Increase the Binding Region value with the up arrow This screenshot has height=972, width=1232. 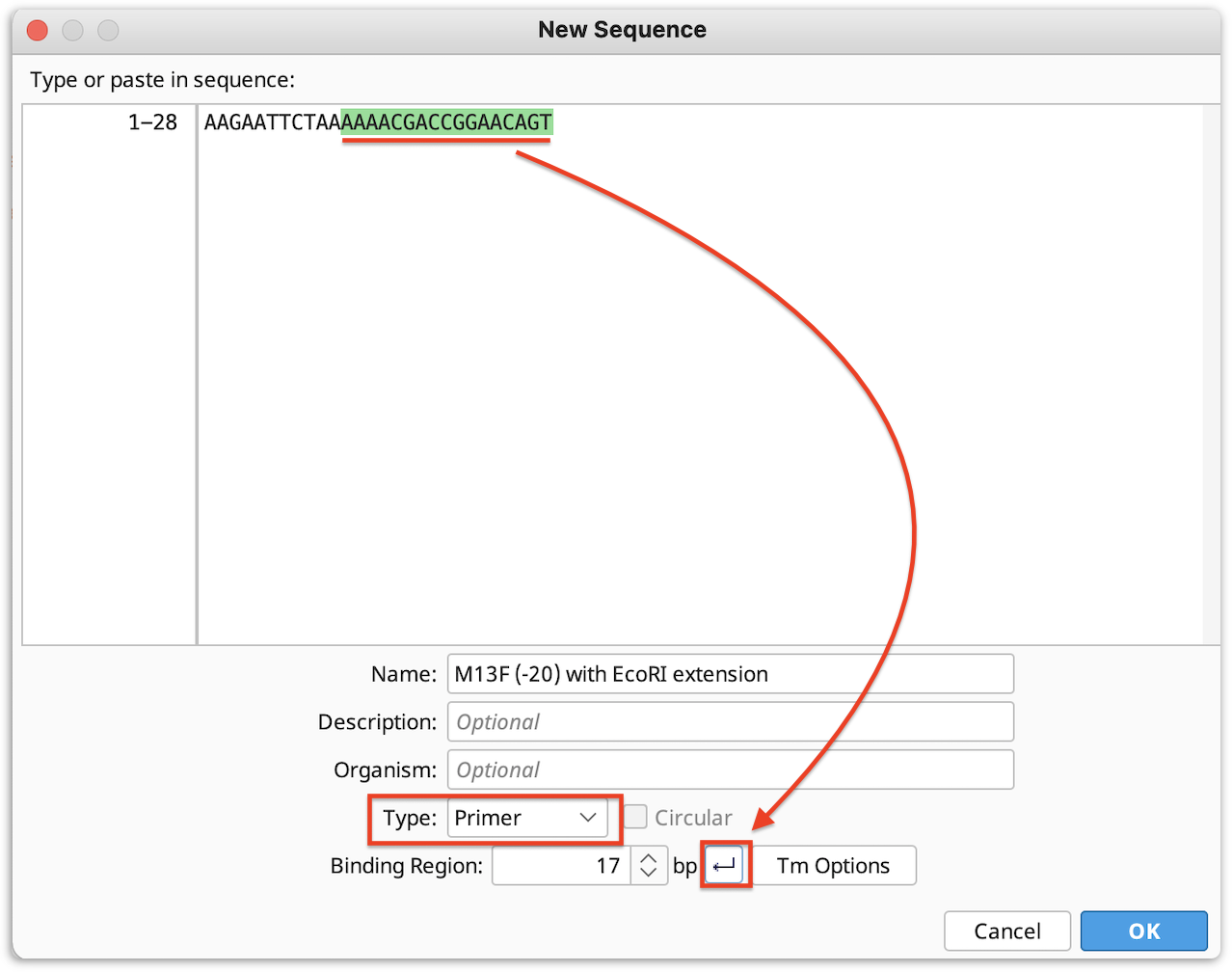point(649,856)
